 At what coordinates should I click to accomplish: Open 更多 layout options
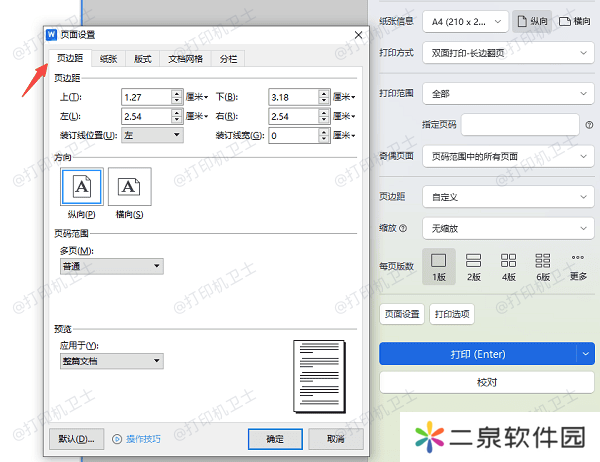coord(578,266)
